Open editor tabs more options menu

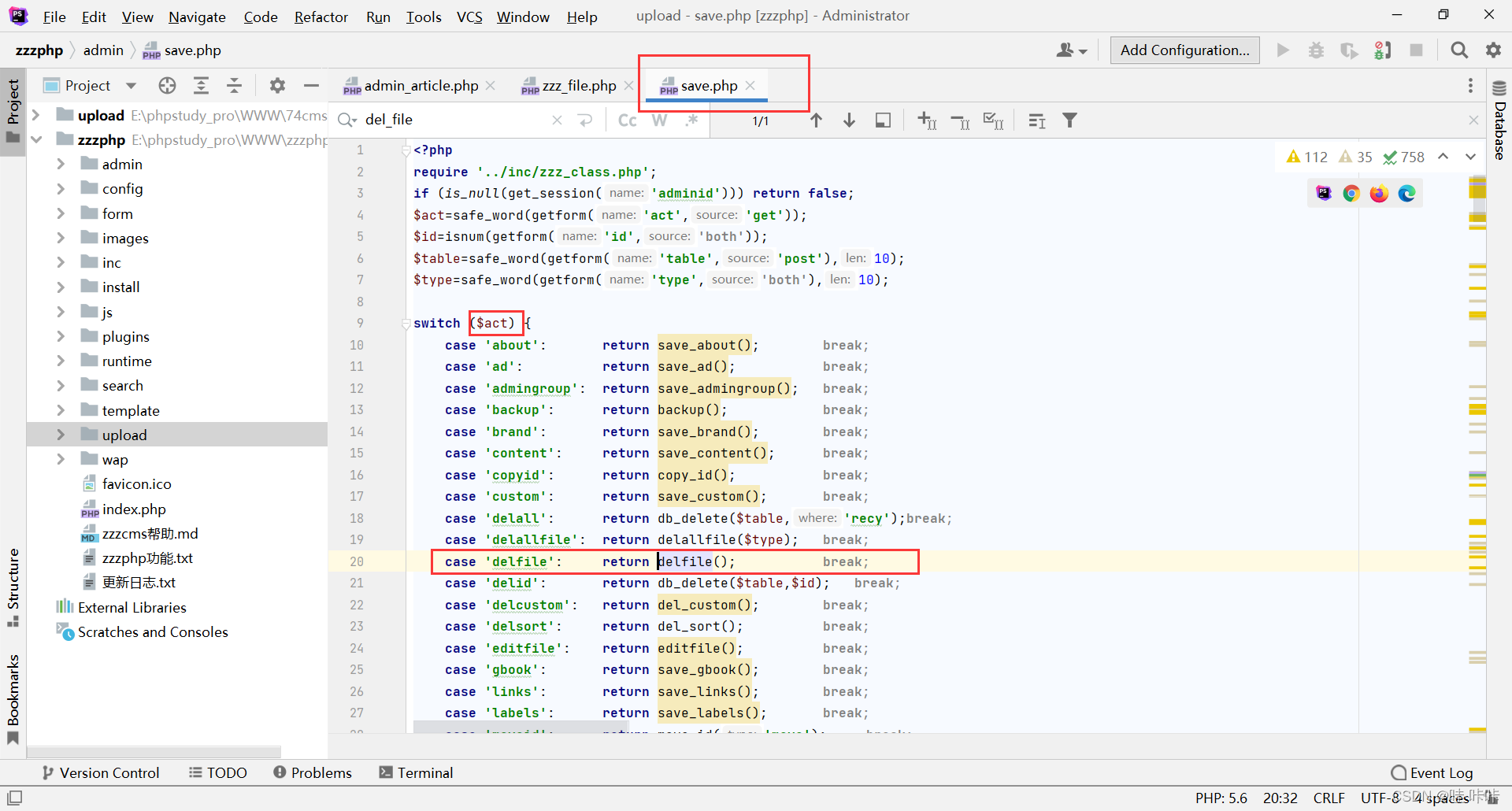[x=1470, y=85]
